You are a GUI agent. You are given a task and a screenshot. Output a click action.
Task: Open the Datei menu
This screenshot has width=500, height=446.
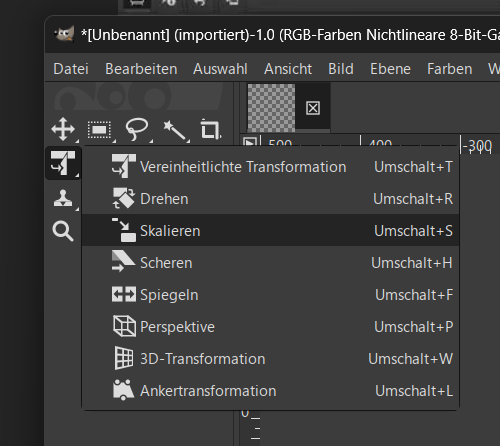[71, 69]
